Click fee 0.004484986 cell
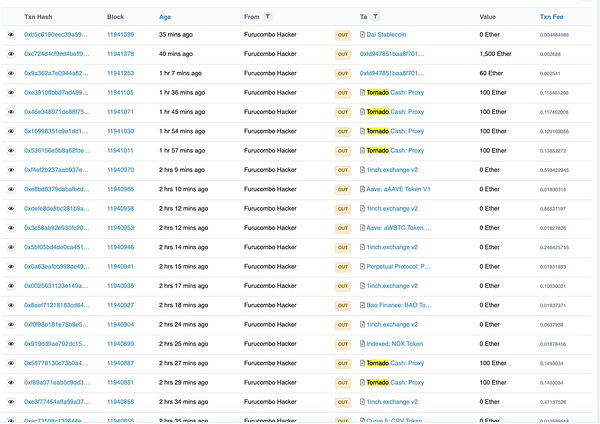The height and width of the screenshot is (424, 600). (x=554, y=35)
